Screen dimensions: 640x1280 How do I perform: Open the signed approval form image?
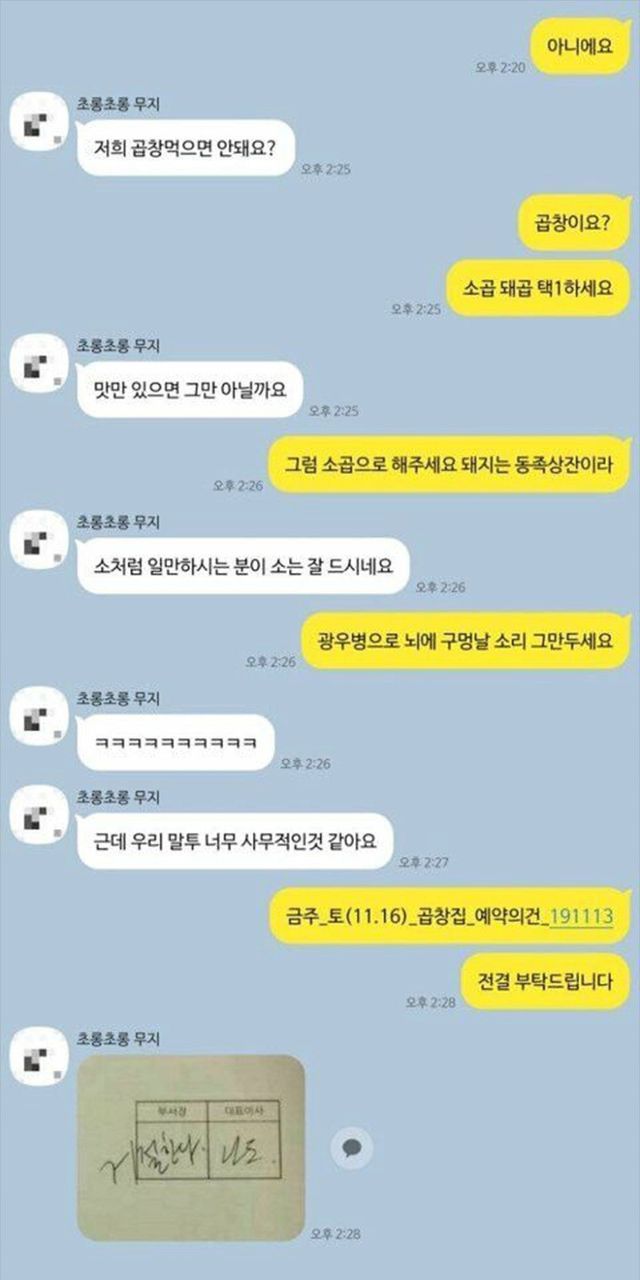tap(191, 1147)
